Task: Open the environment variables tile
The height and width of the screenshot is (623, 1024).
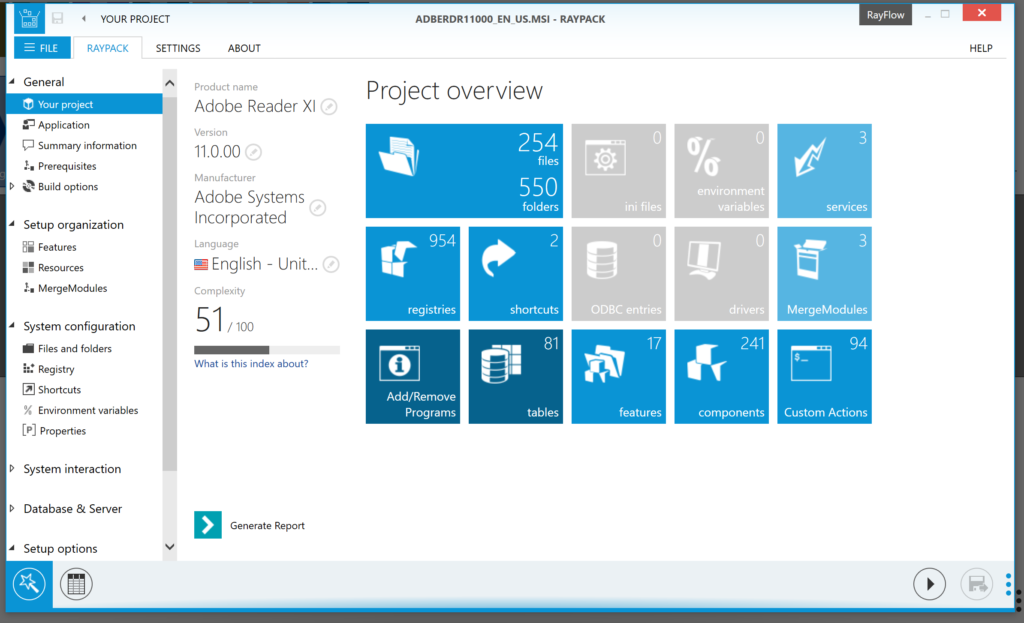Action: click(722, 170)
